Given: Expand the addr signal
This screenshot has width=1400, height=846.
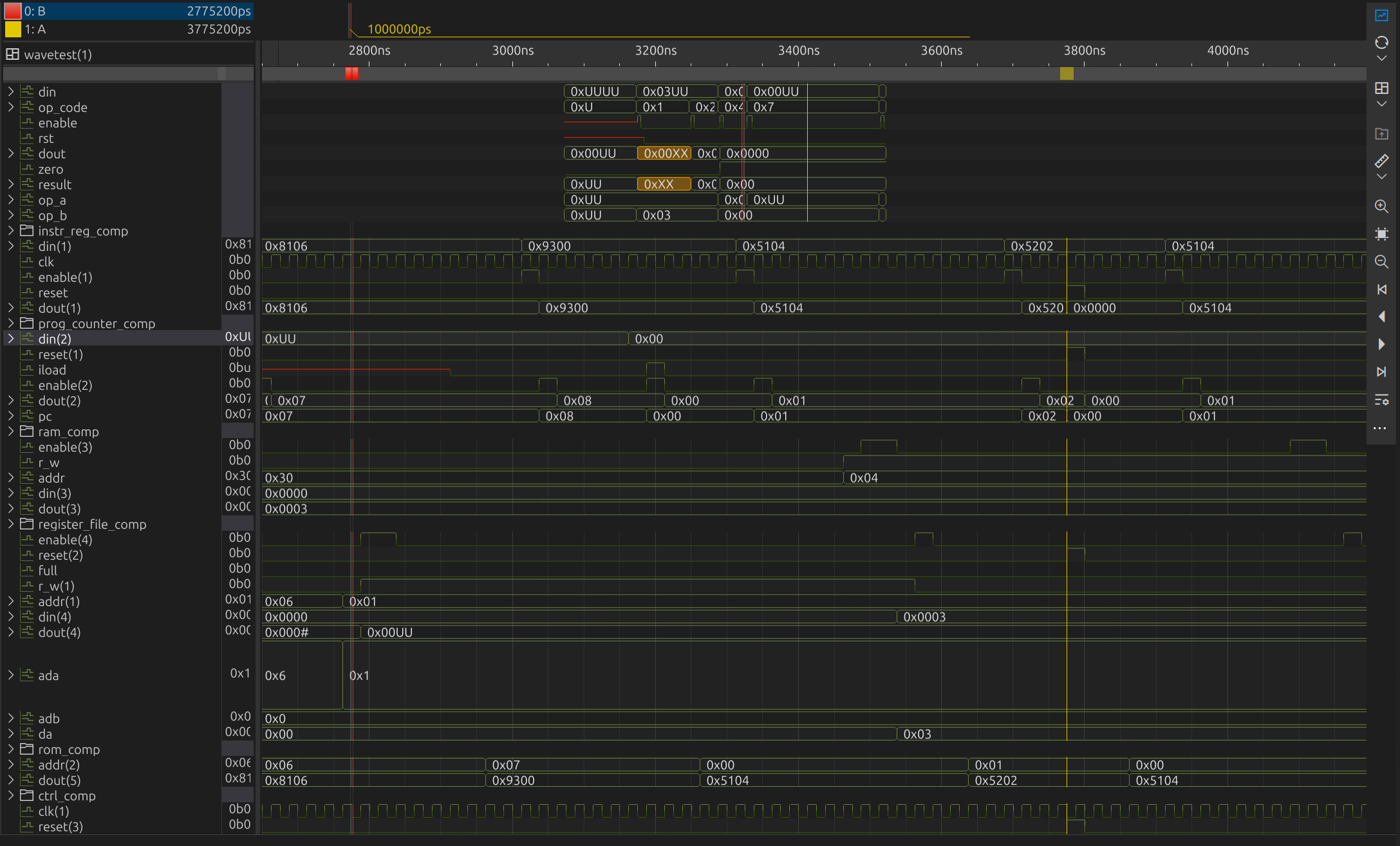Looking at the screenshot, I should click(11, 478).
